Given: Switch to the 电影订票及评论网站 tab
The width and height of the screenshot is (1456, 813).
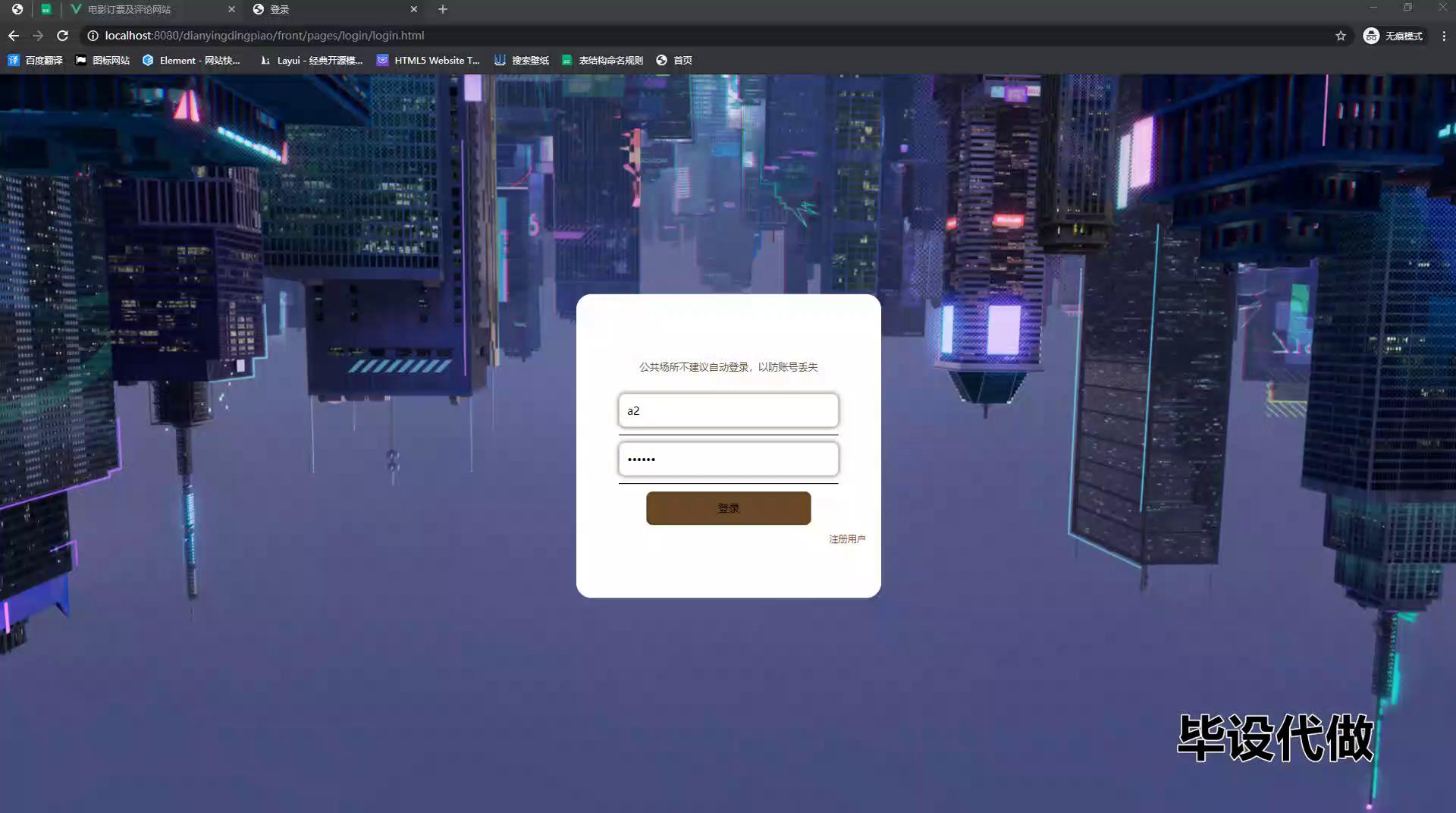Looking at the screenshot, I should coord(152,9).
